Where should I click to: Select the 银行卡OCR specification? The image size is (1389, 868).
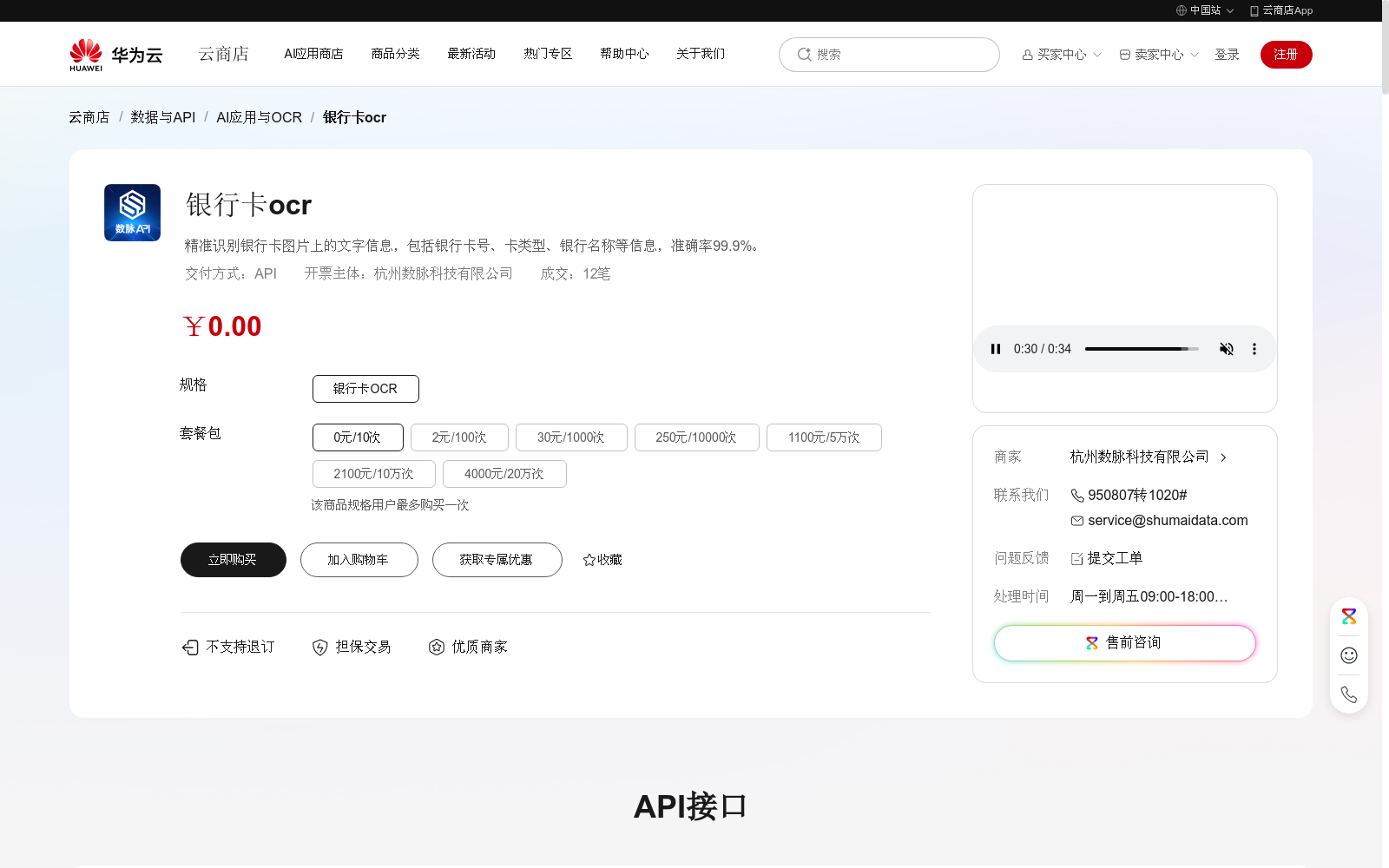365,389
